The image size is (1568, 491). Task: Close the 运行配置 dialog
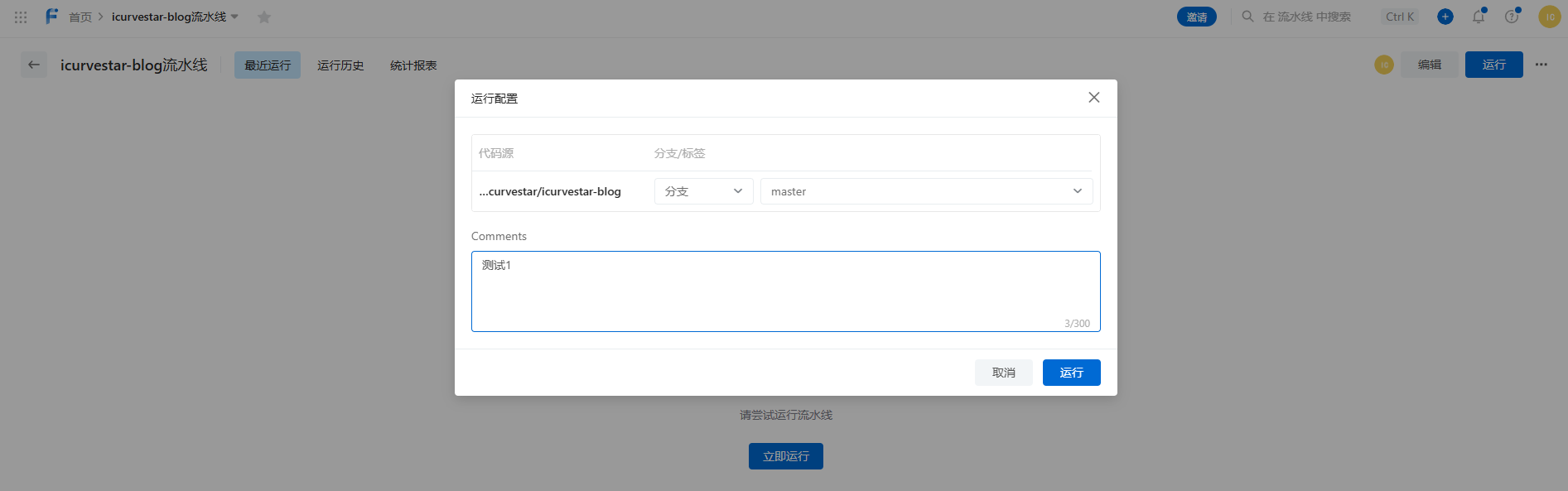click(1093, 98)
